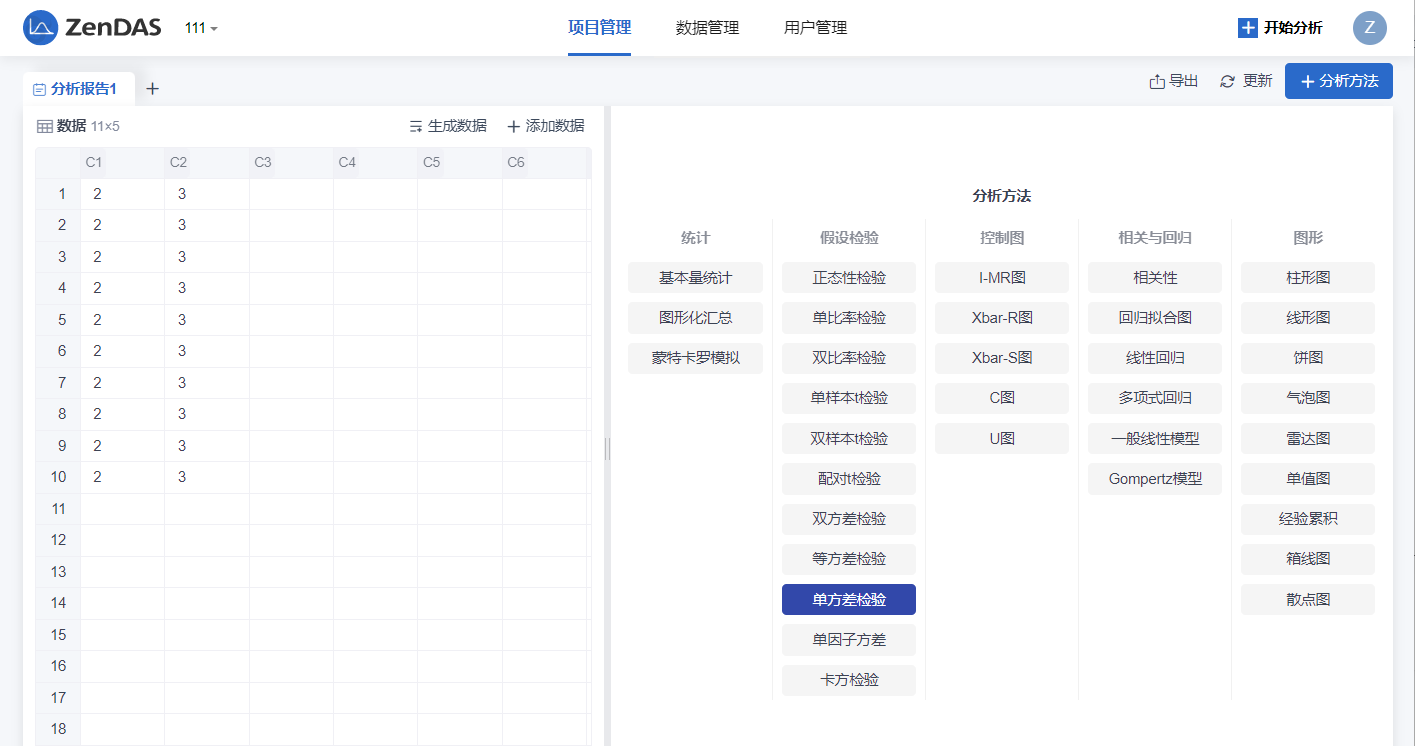
Task: Switch to the 数据管理 menu
Action: tap(707, 28)
